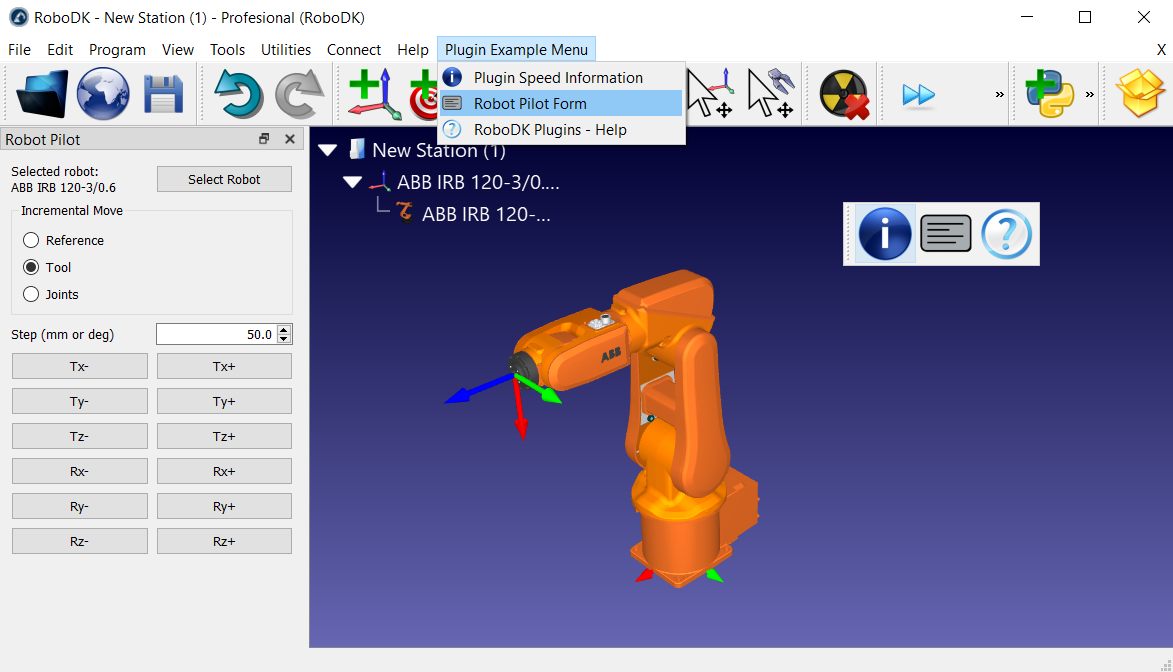
Task: Select the Reference radio button
Action: (x=31, y=240)
